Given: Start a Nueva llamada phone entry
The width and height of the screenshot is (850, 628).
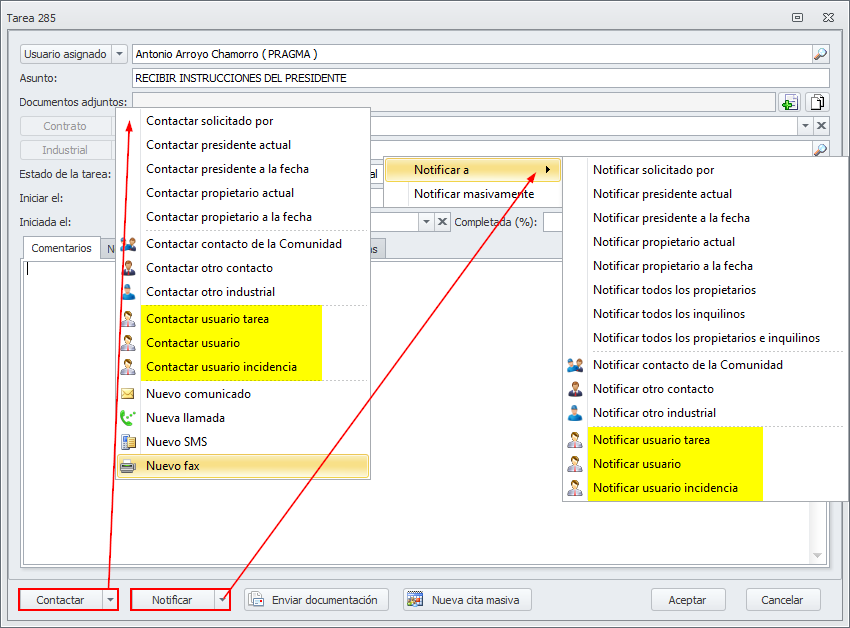Looking at the screenshot, I should coord(243,418).
